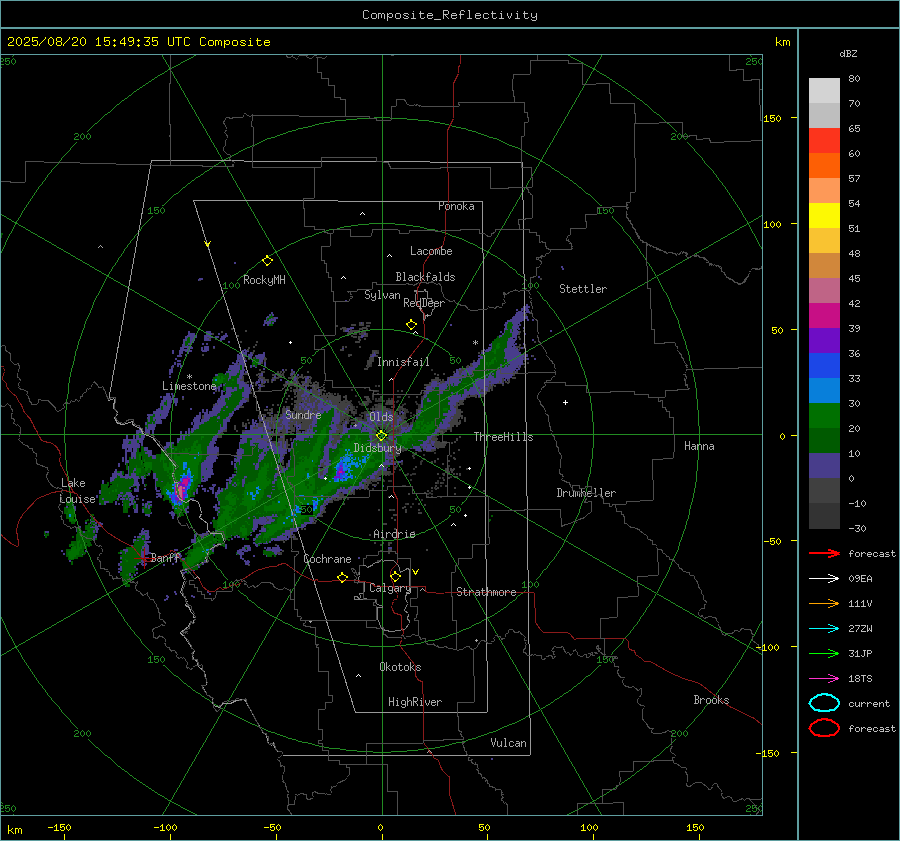This screenshot has height=841, width=900.
Task: Click the 'Banff' city label
Action: pyautogui.click(x=165, y=558)
